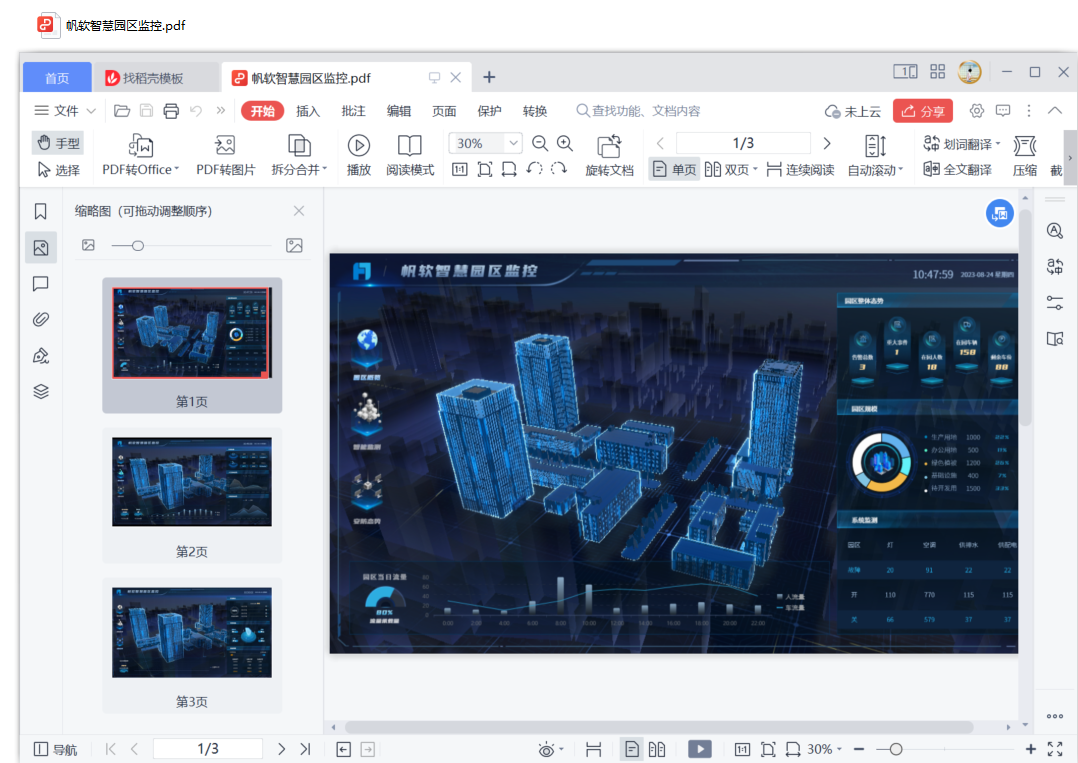Jump to last page in status bar

[306, 749]
